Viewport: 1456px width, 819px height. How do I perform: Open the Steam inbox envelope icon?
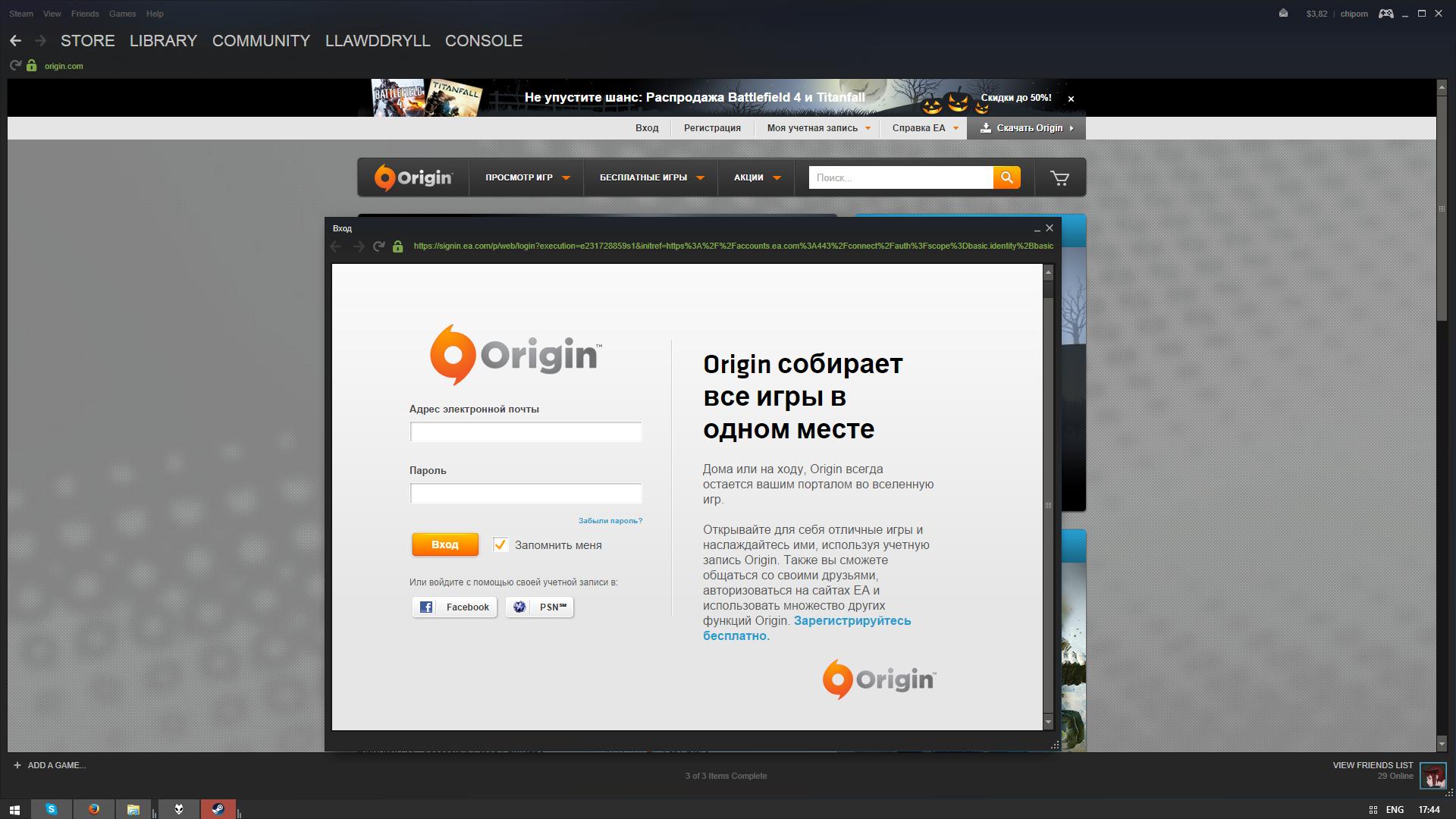click(1283, 14)
